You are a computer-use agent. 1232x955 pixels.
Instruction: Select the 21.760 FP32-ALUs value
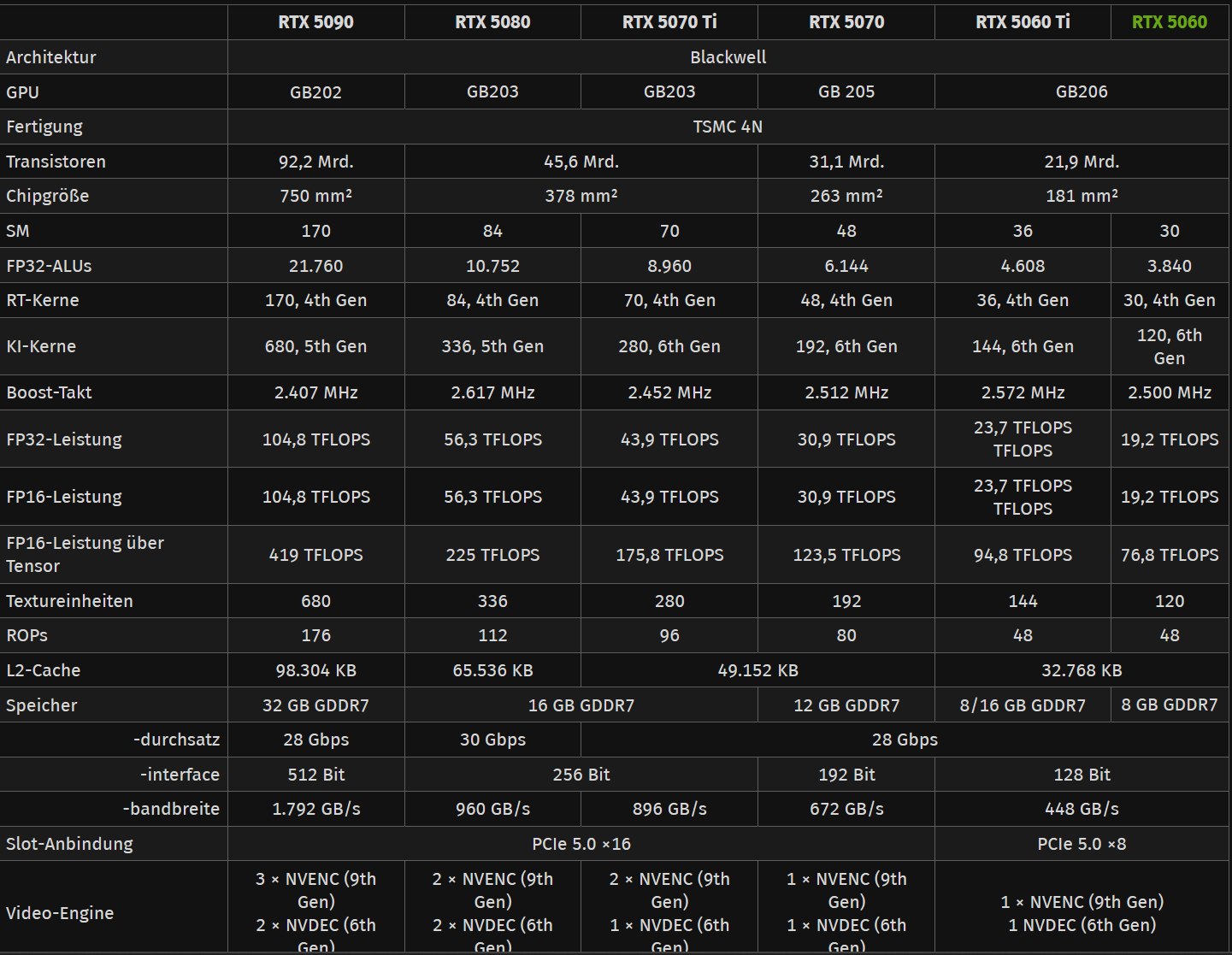pos(315,266)
